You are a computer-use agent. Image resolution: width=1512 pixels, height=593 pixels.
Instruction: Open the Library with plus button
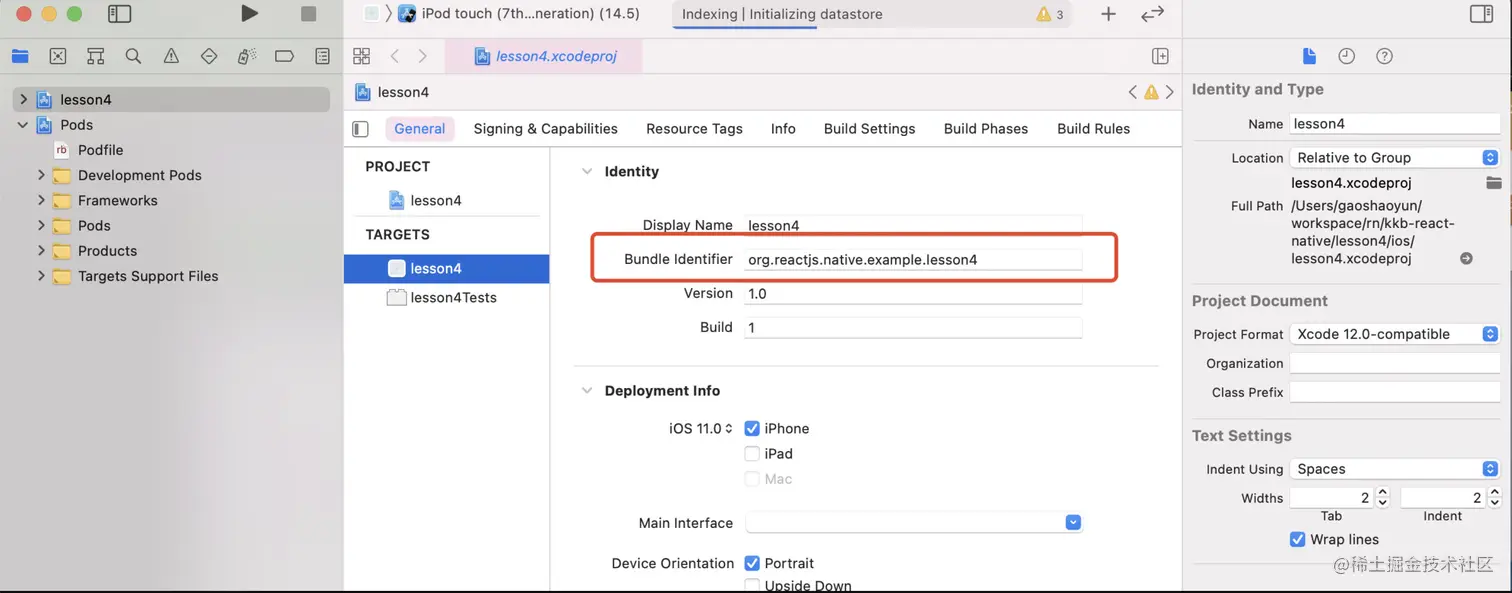pos(1108,14)
